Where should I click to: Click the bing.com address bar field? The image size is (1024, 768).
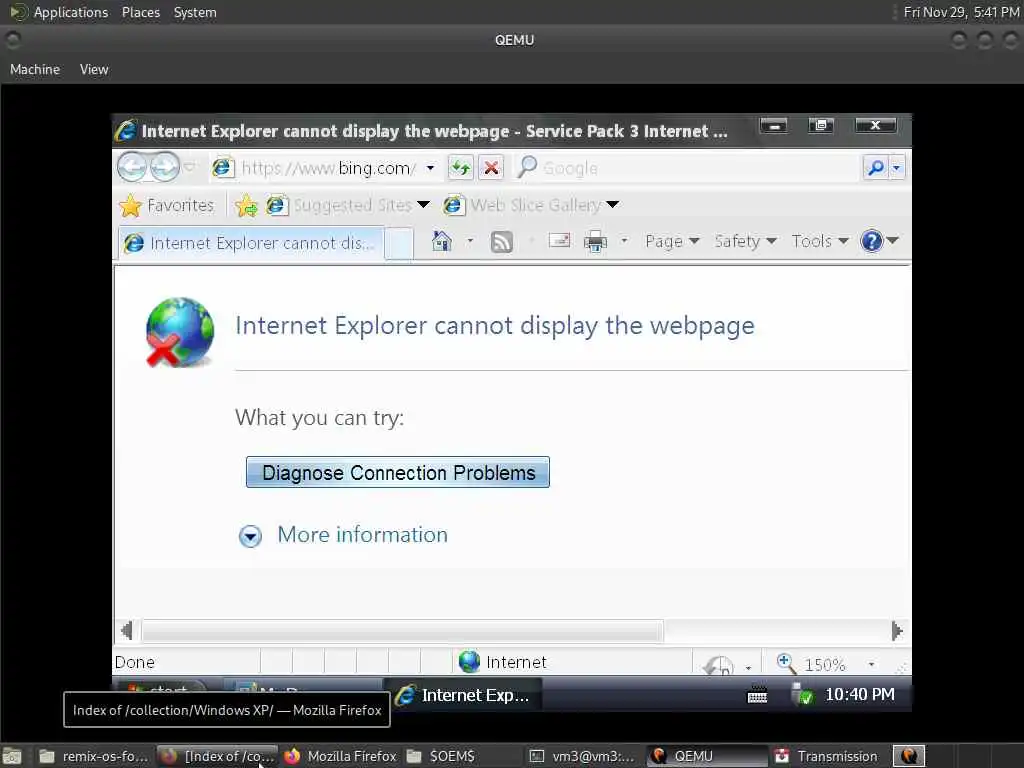[328, 168]
